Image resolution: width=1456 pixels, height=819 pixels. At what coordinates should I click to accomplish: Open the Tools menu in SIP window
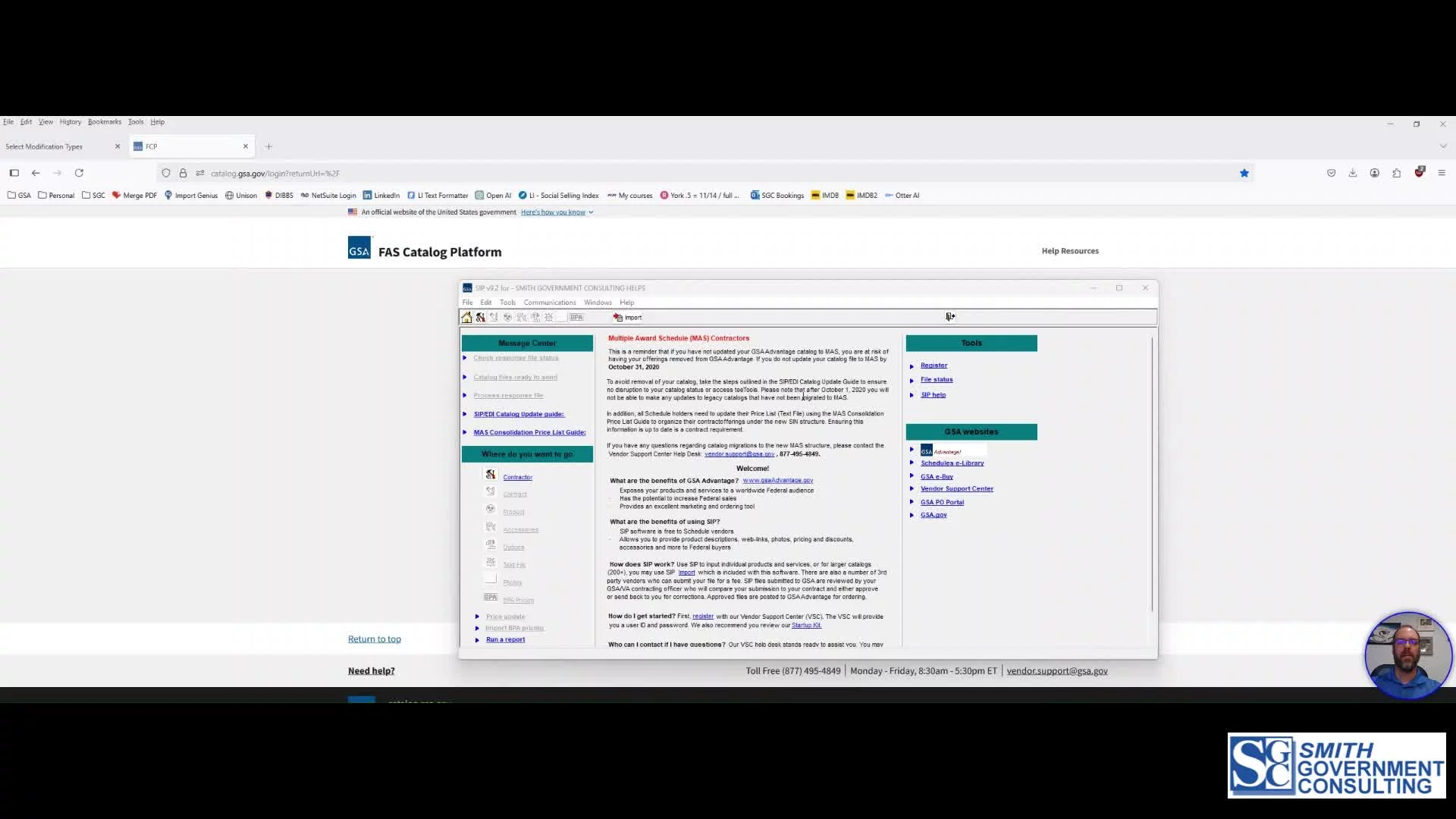[x=507, y=303]
